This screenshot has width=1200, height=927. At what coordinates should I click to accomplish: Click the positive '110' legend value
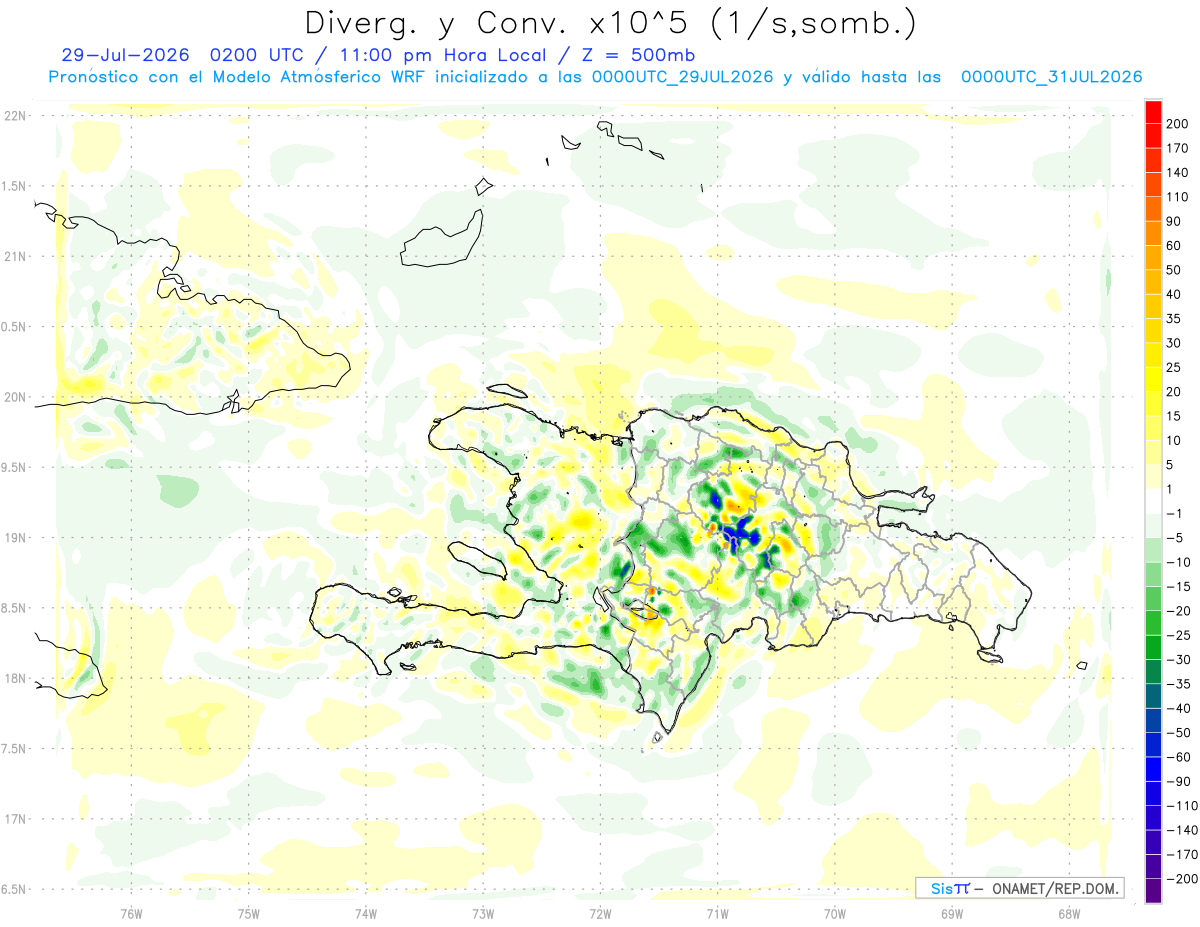1176,197
